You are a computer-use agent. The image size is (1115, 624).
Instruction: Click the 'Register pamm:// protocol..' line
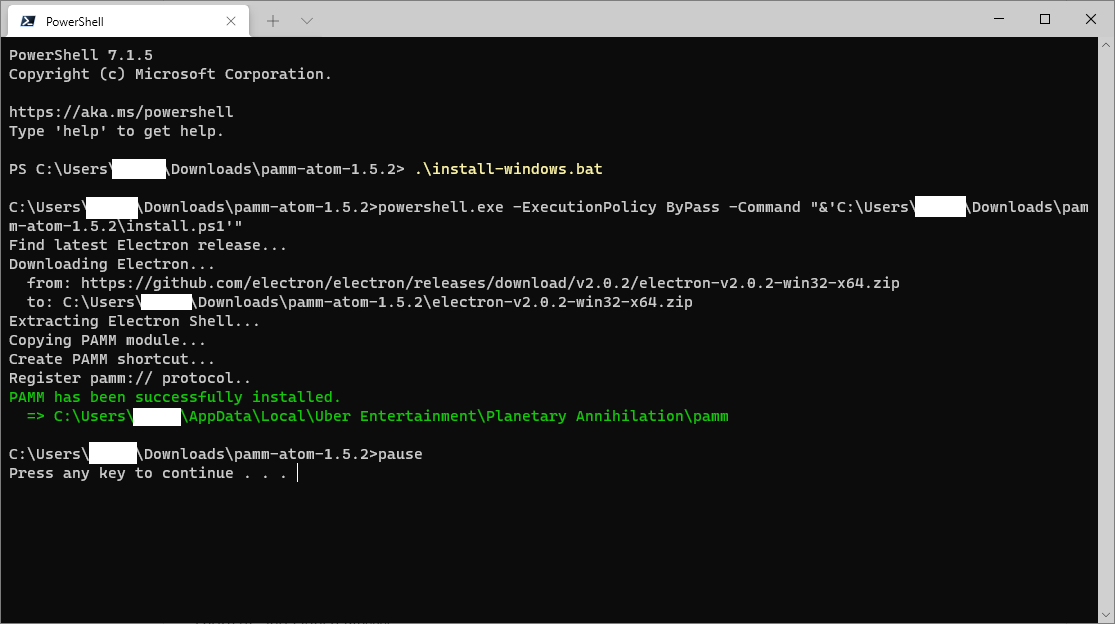coord(130,378)
